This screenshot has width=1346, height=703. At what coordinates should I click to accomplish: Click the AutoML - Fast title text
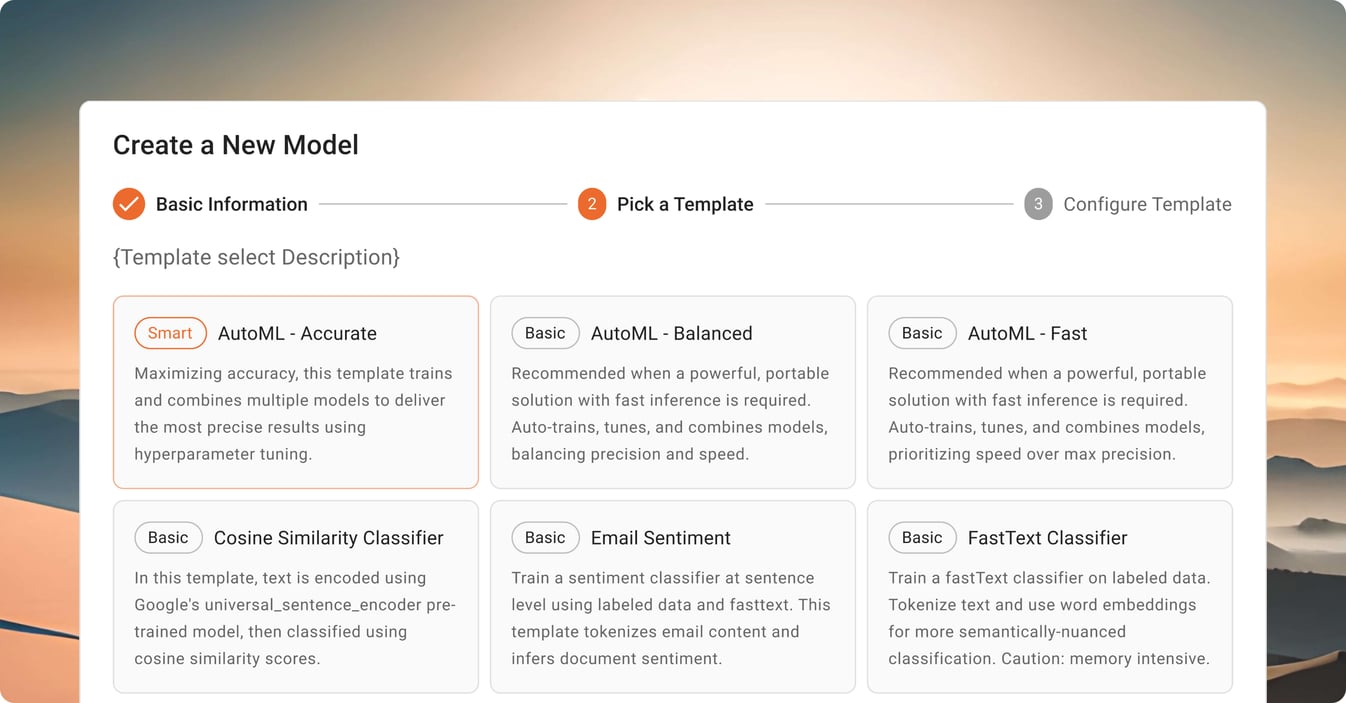[1026, 333]
